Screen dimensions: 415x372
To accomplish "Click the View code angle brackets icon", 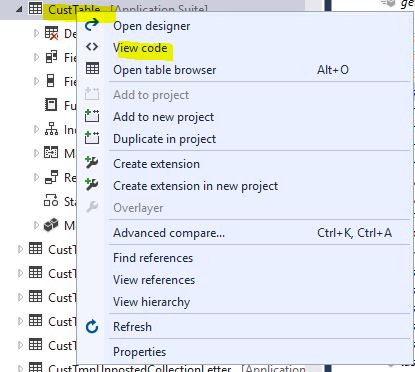I will [92, 47].
